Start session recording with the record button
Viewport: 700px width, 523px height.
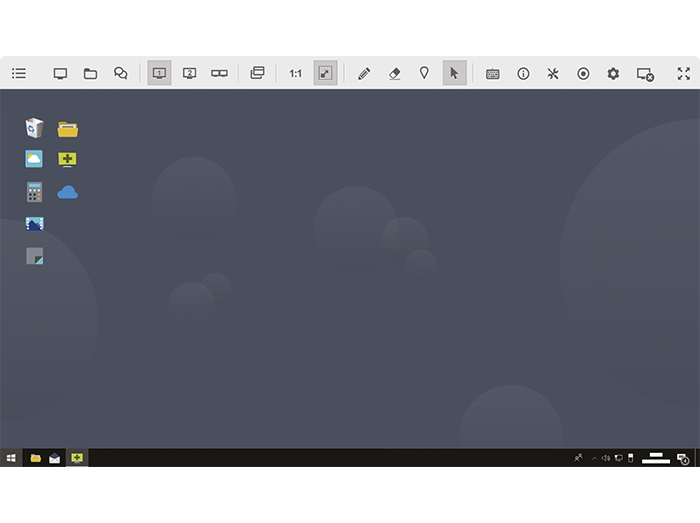point(583,73)
